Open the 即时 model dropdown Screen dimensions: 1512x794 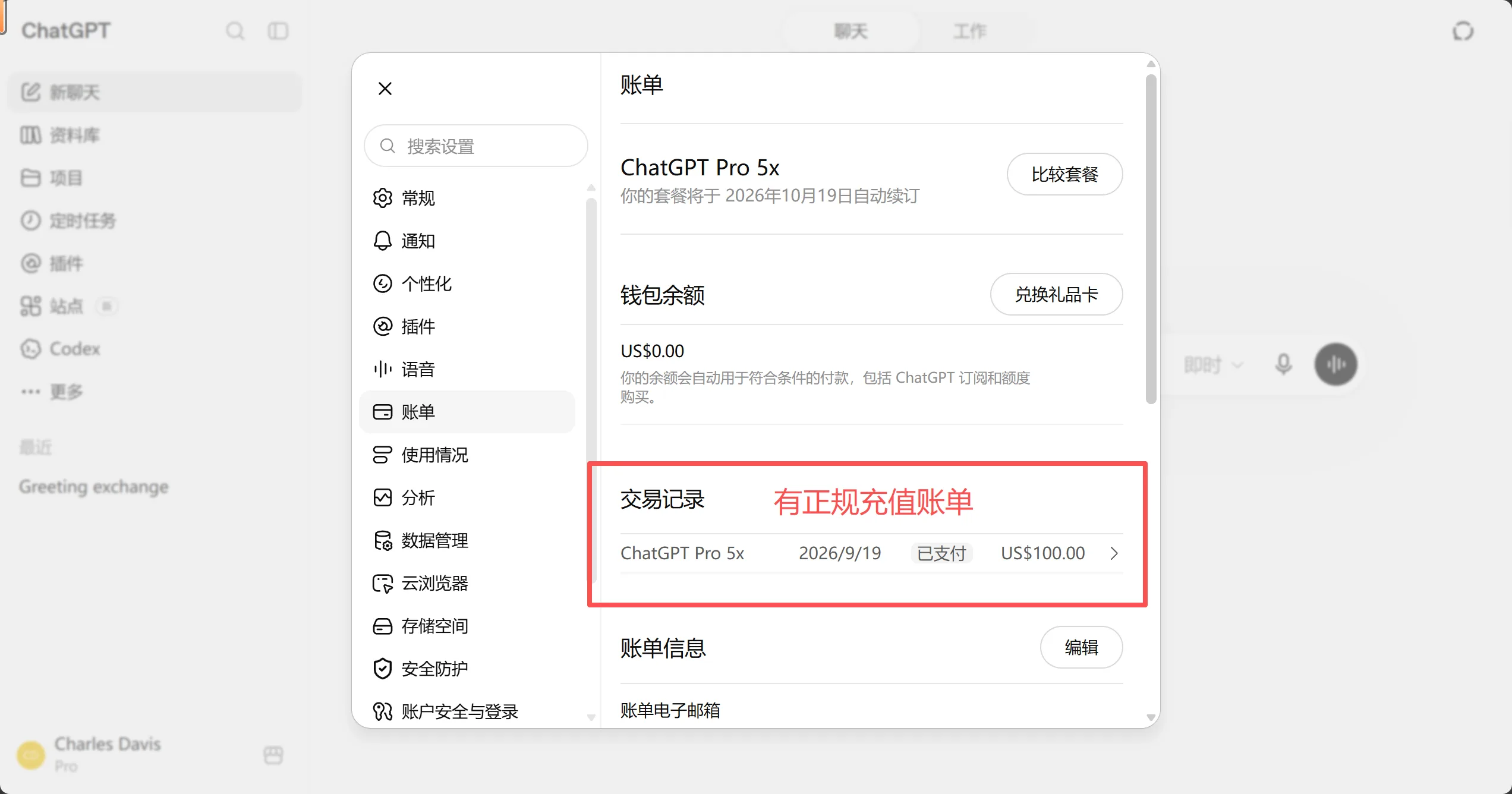[x=1213, y=364]
